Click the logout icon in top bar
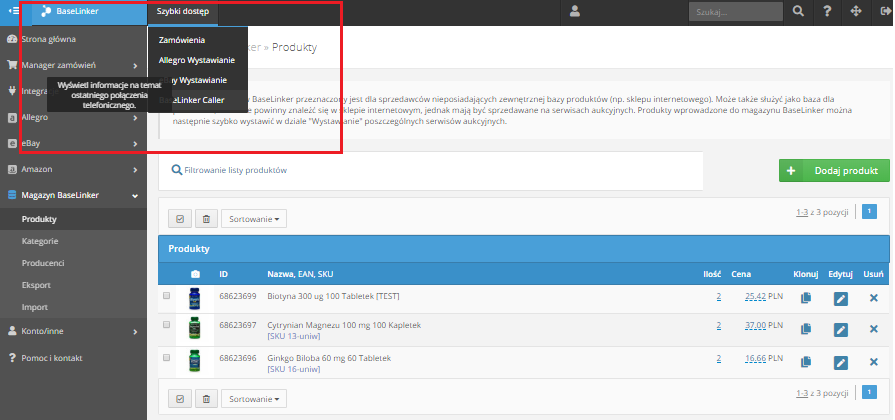This screenshot has width=895, height=420. [885, 11]
